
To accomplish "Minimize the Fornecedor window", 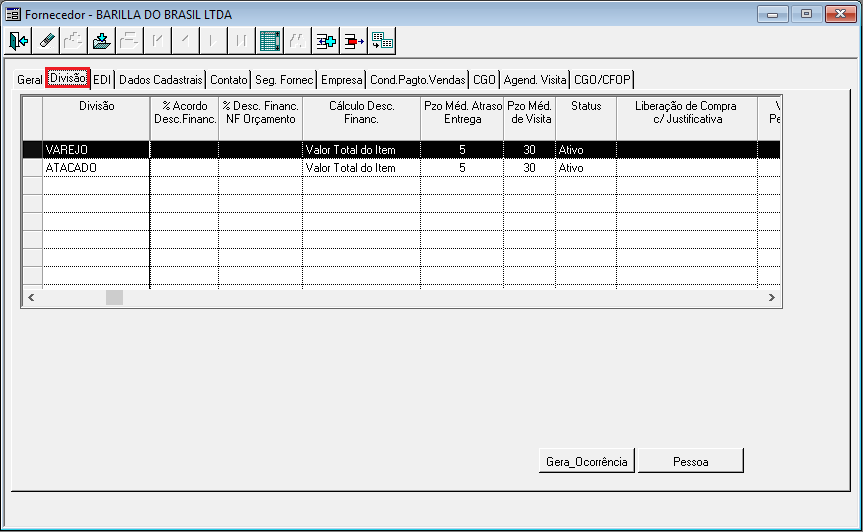I will point(773,14).
